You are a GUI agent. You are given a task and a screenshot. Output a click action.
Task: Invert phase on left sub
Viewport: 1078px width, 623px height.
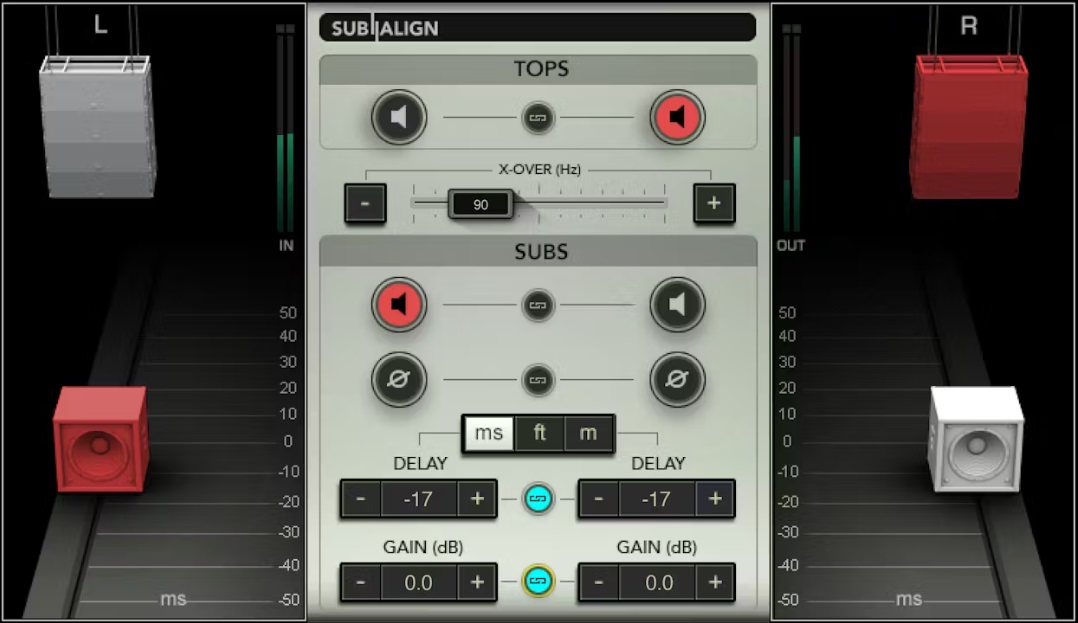coord(399,379)
